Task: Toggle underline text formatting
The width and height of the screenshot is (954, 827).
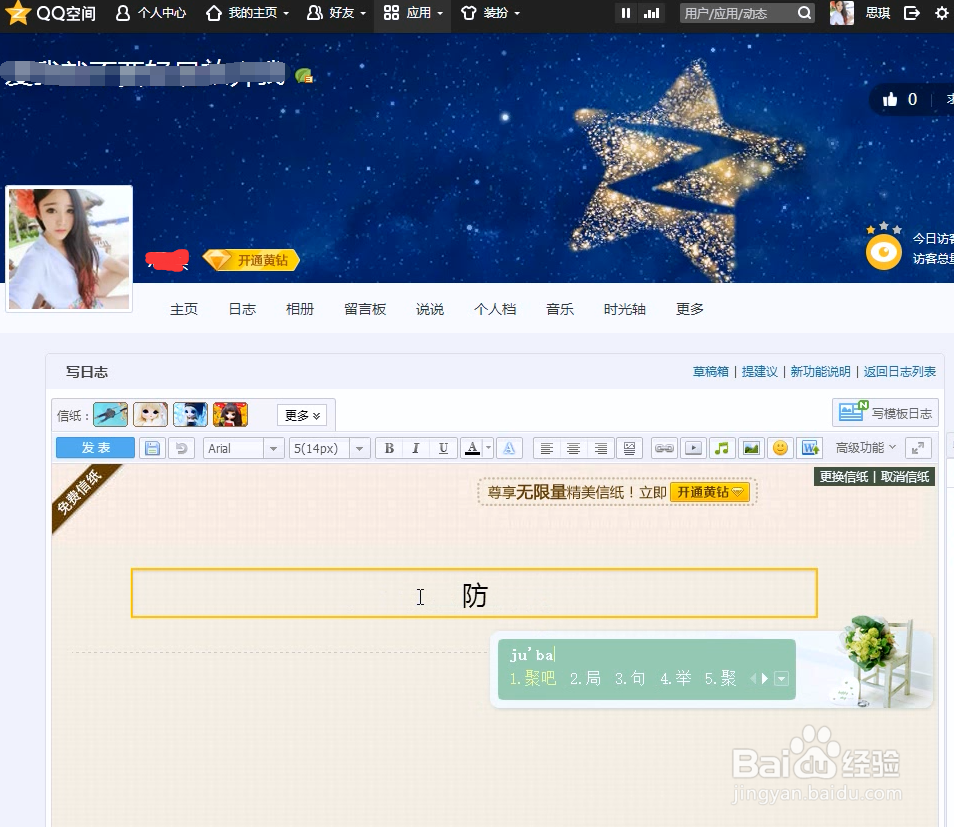Action: click(442, 448)
